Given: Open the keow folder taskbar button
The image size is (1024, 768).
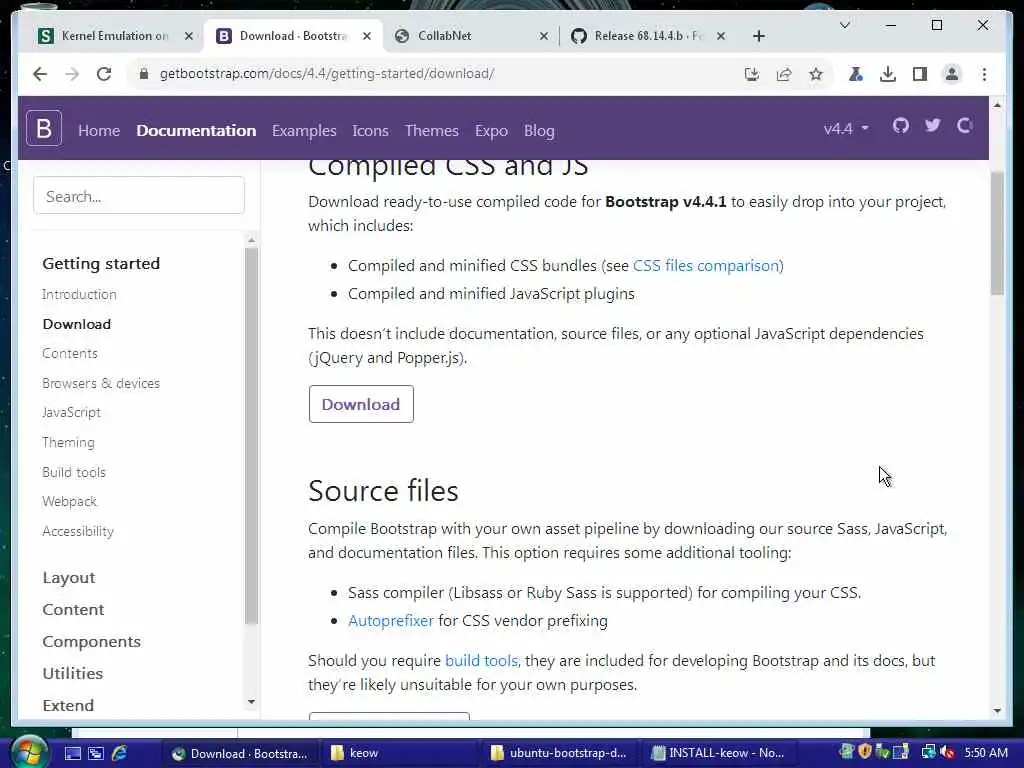Looking at the screenshot, I should [400, 753].
